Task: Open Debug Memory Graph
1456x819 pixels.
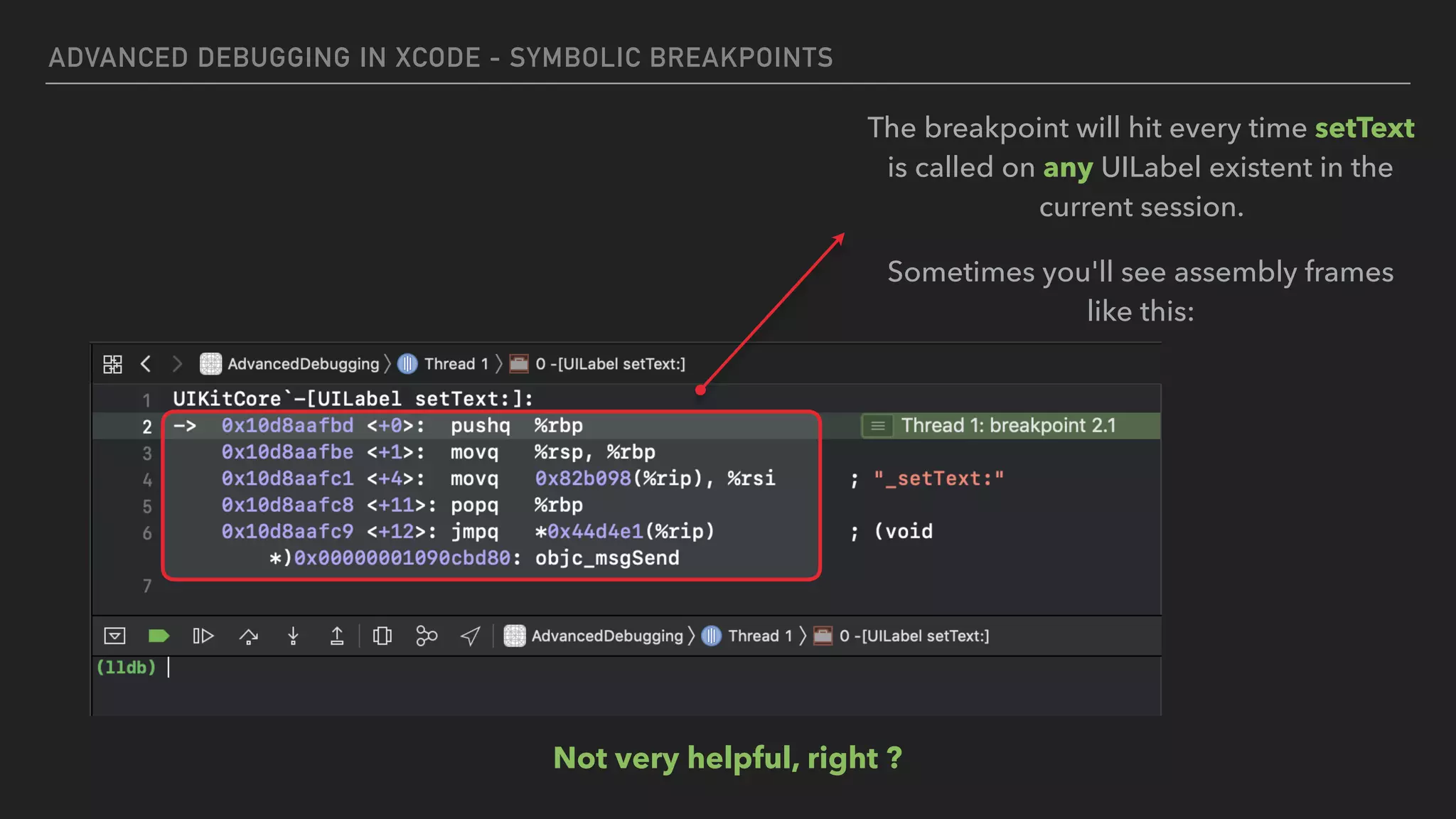Action: tap(427, 636)
